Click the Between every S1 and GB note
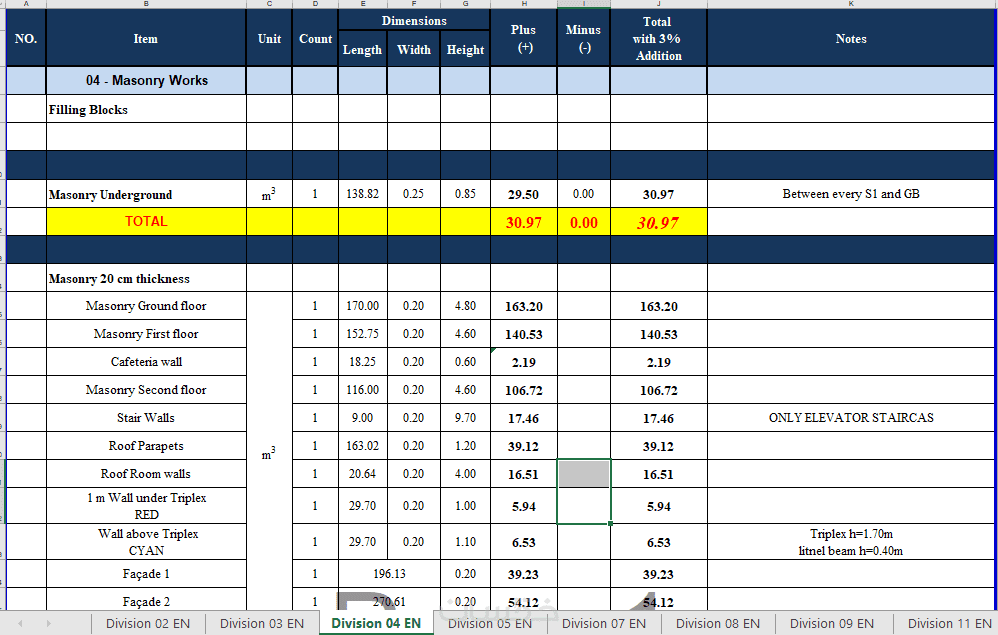998x635 pixels. pos(851,194)
